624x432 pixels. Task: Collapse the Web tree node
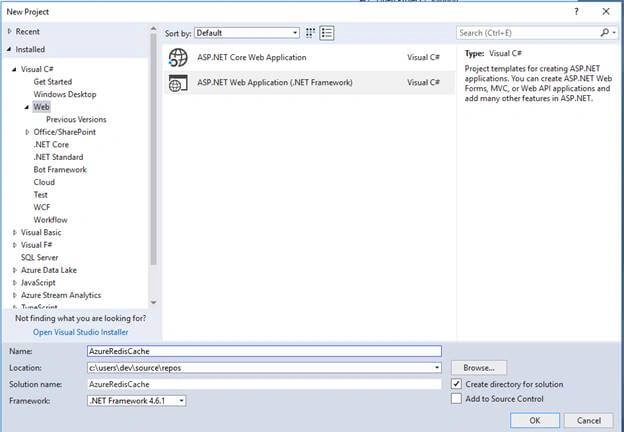pos(27,107)
